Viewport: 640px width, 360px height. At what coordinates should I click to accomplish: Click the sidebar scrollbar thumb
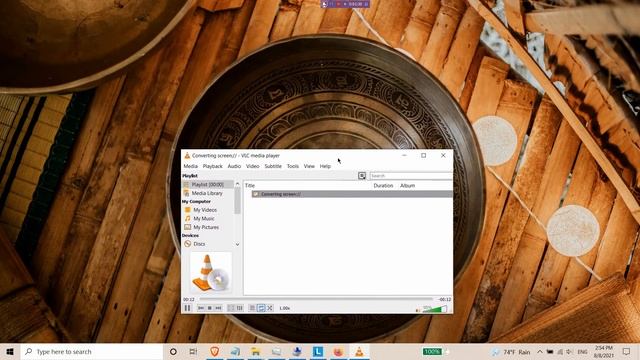(x=237, y=200)
